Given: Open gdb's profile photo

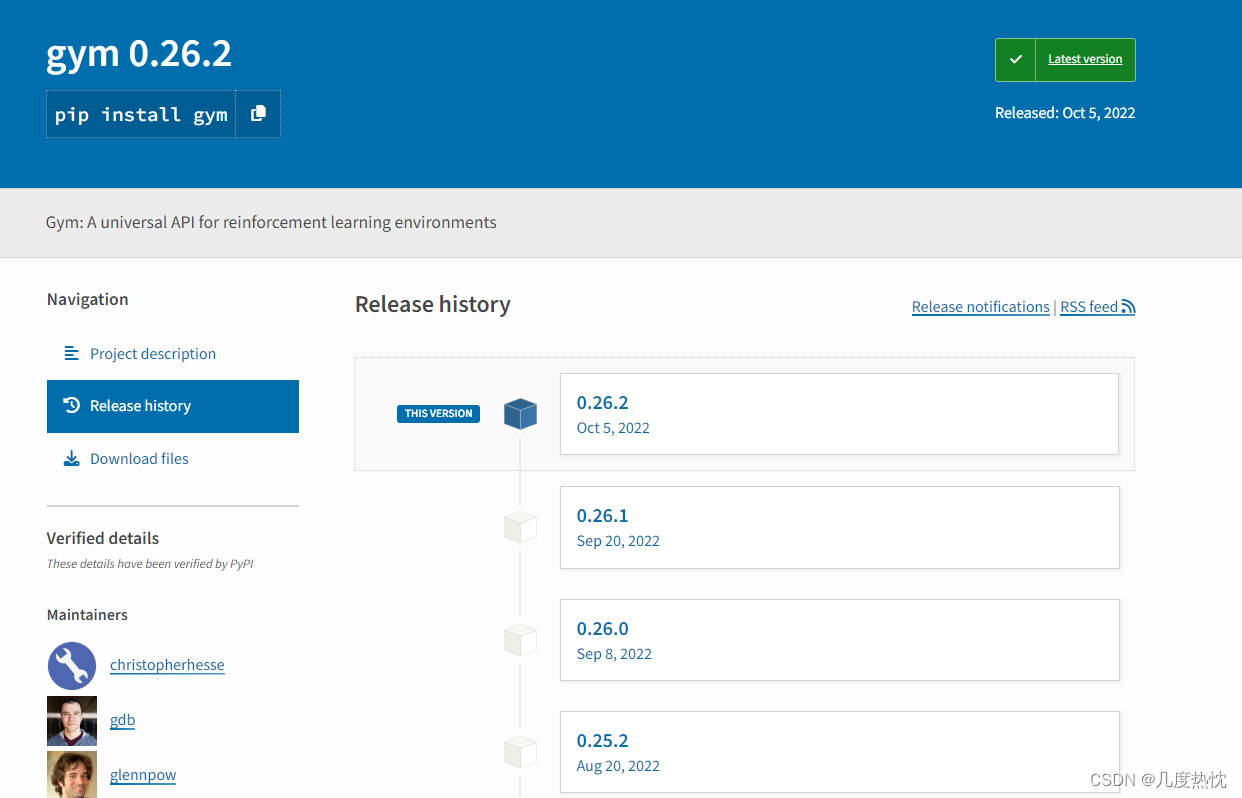Looking at the screenshot, I should [72, 721].
